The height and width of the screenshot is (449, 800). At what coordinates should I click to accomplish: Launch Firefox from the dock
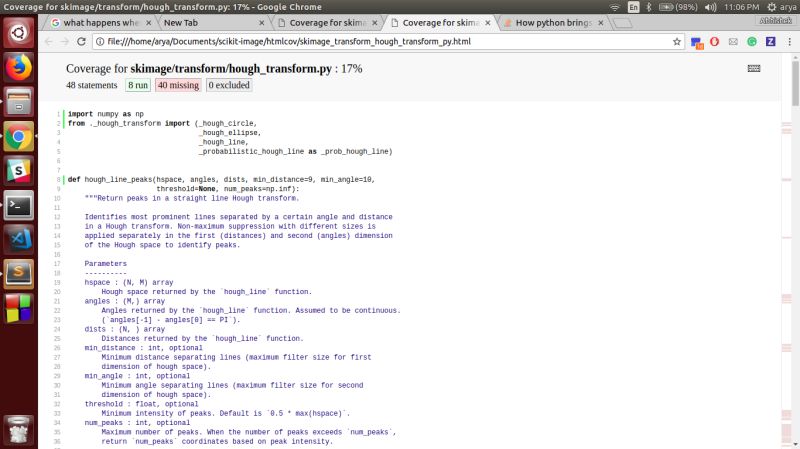pyautogui.click(x=18, y=67)
